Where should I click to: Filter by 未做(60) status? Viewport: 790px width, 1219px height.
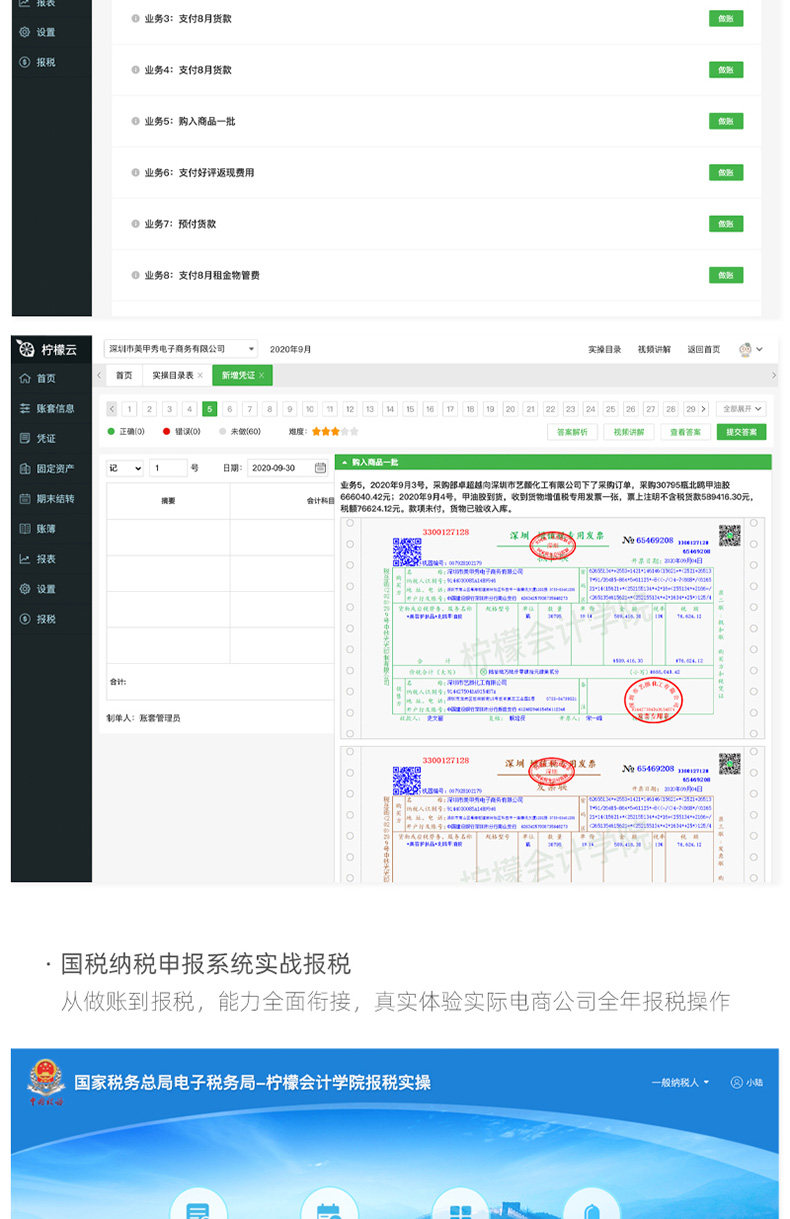[240, 432]
